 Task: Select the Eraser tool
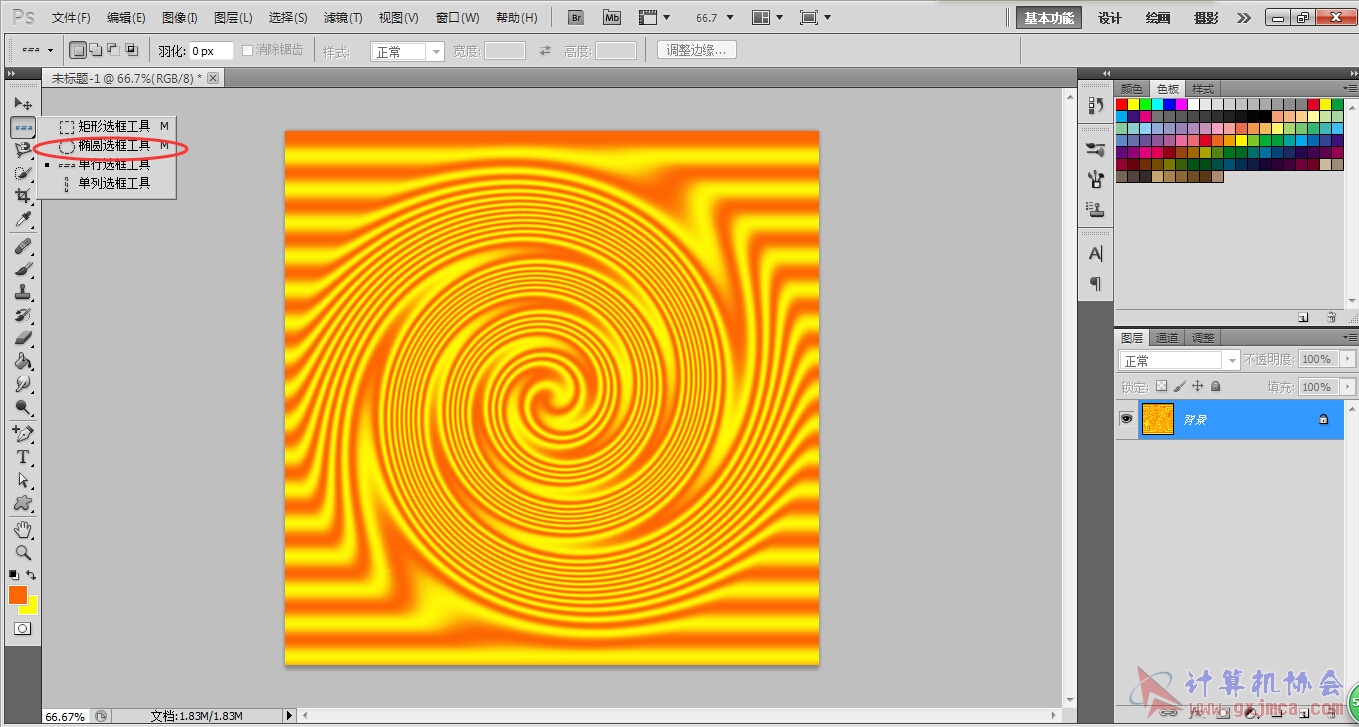coord(23,338)
